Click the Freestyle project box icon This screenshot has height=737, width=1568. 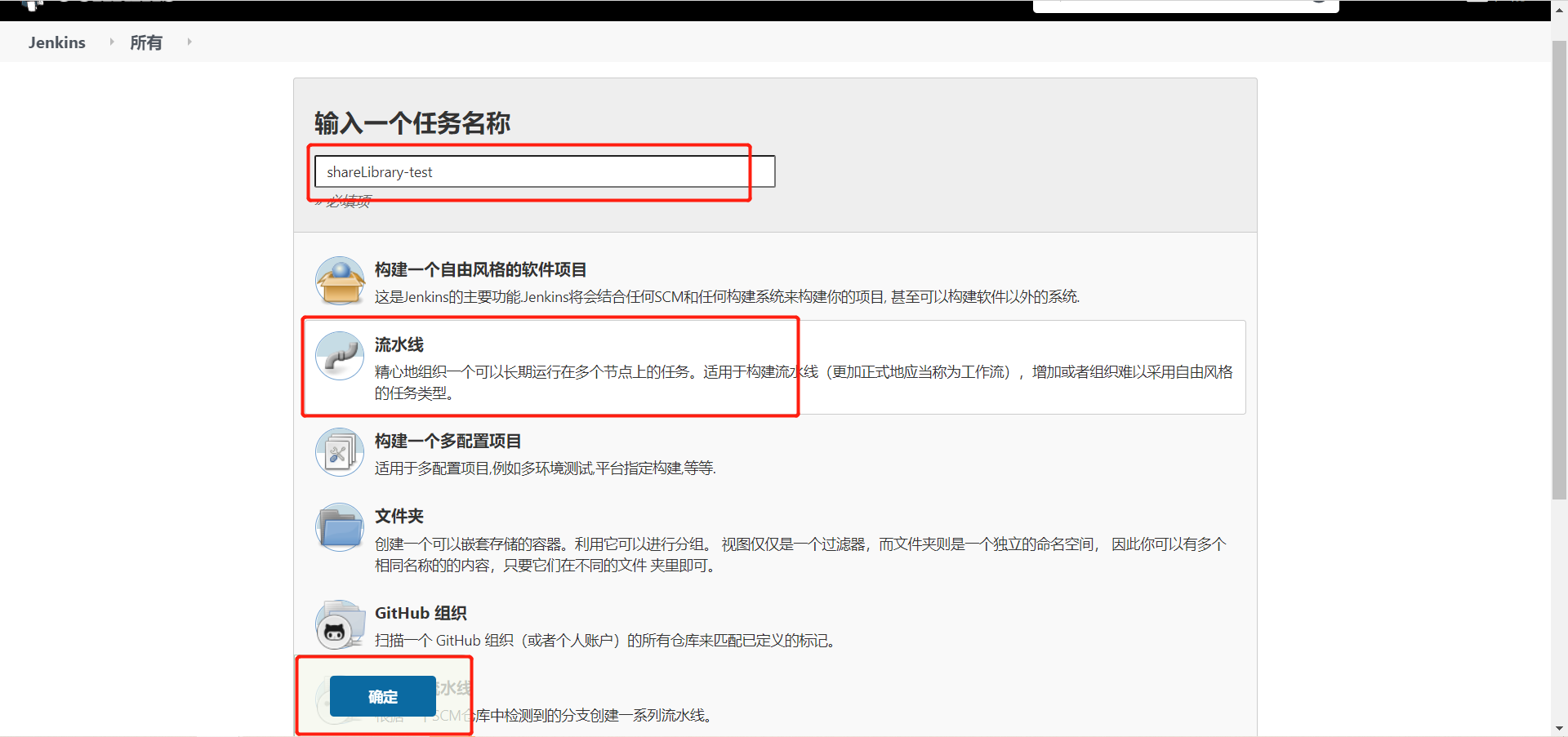coord(340,281)
